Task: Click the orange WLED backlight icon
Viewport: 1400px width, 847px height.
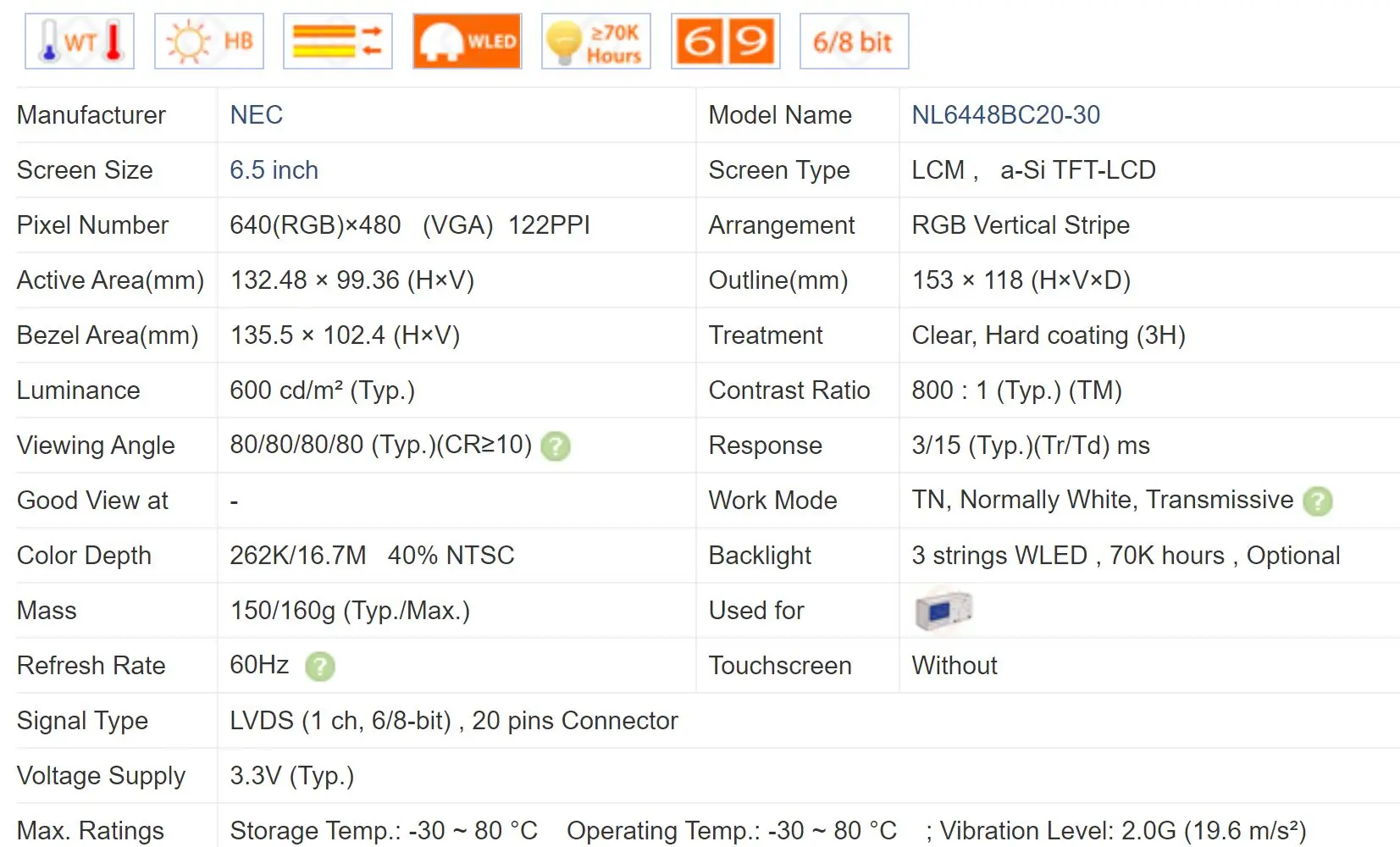Action: (x=468, y=41)
